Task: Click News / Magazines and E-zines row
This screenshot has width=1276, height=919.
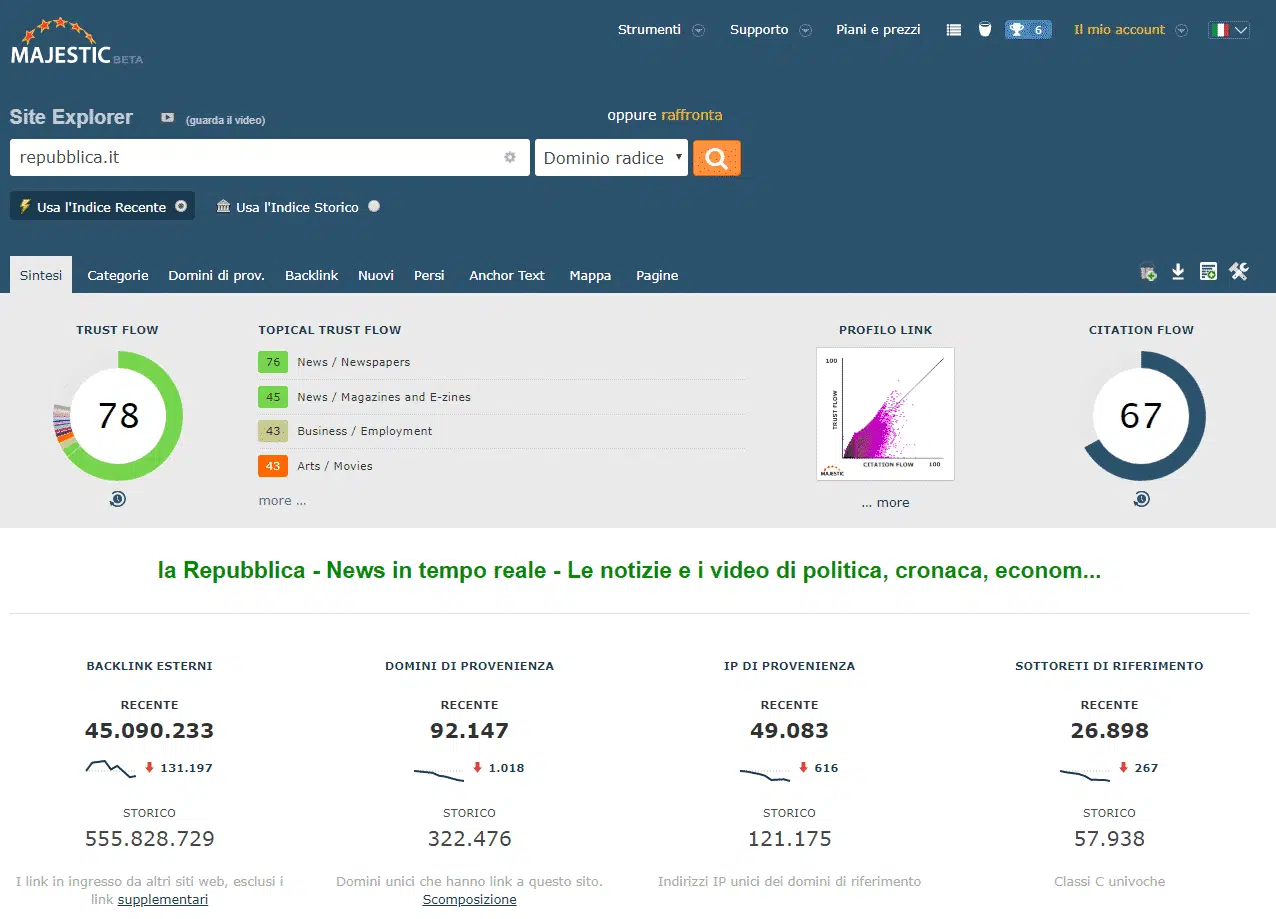Action: pyautogui.click(x=501, y=397)
